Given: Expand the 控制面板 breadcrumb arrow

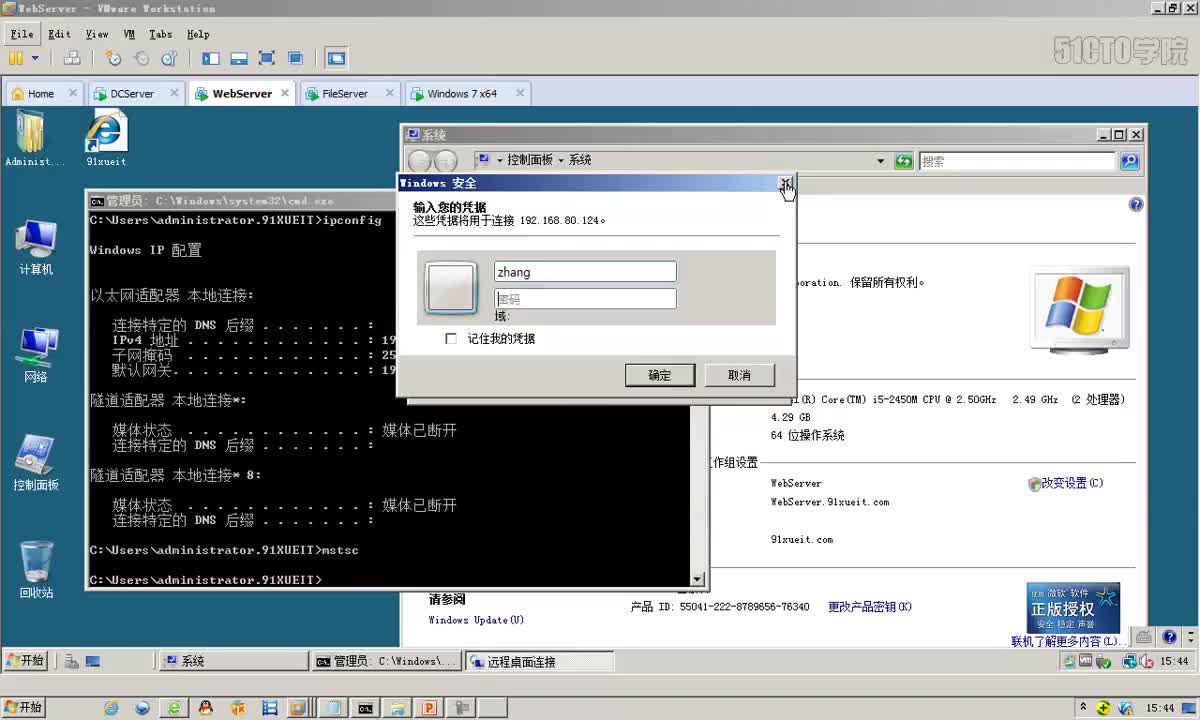Looking at the screenshot, I should [x=561, y=160].
